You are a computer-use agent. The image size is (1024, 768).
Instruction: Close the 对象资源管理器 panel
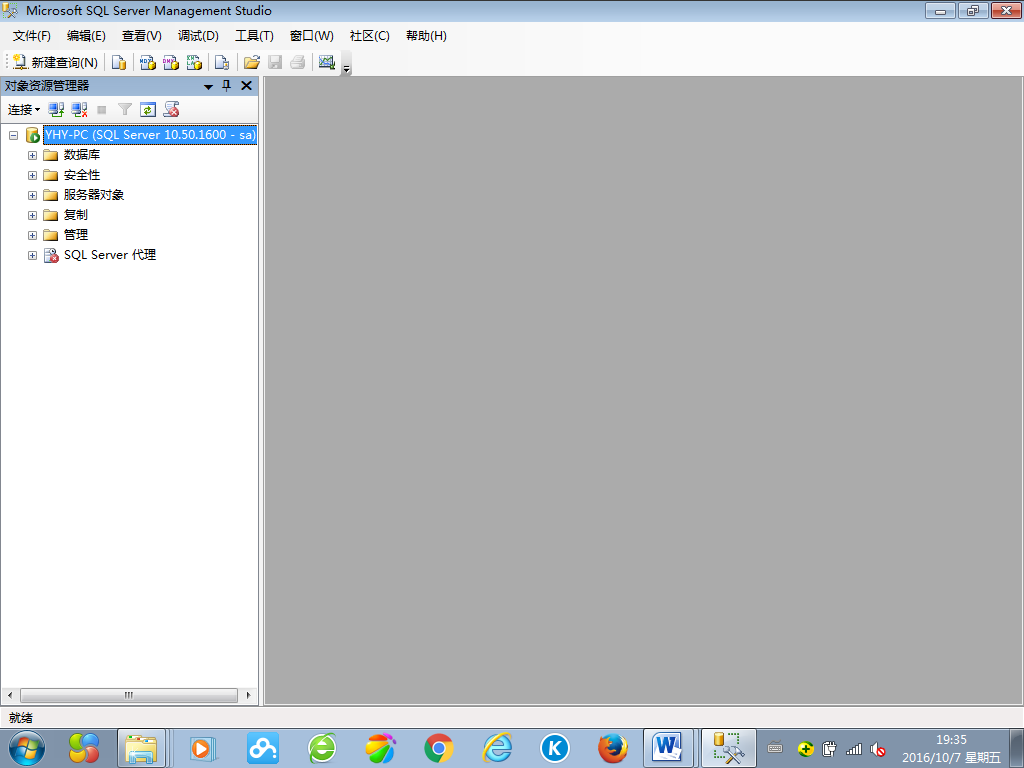point(246,86)
